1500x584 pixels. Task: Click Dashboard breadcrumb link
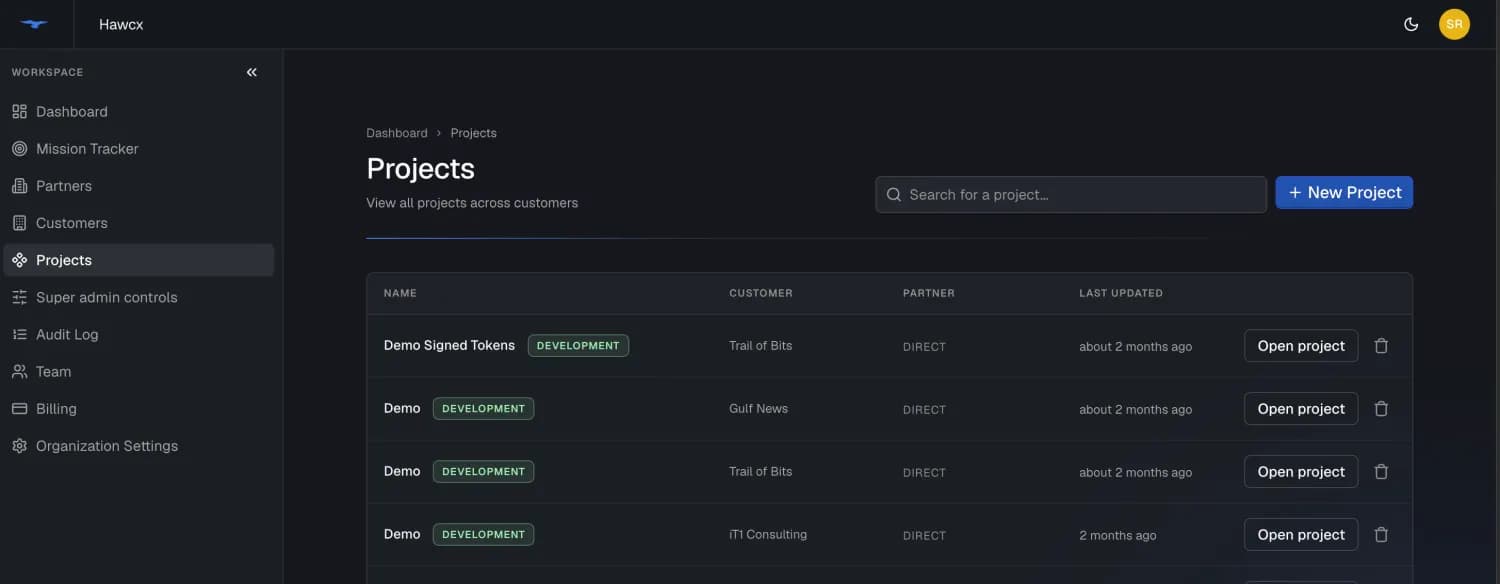point(397,133)
